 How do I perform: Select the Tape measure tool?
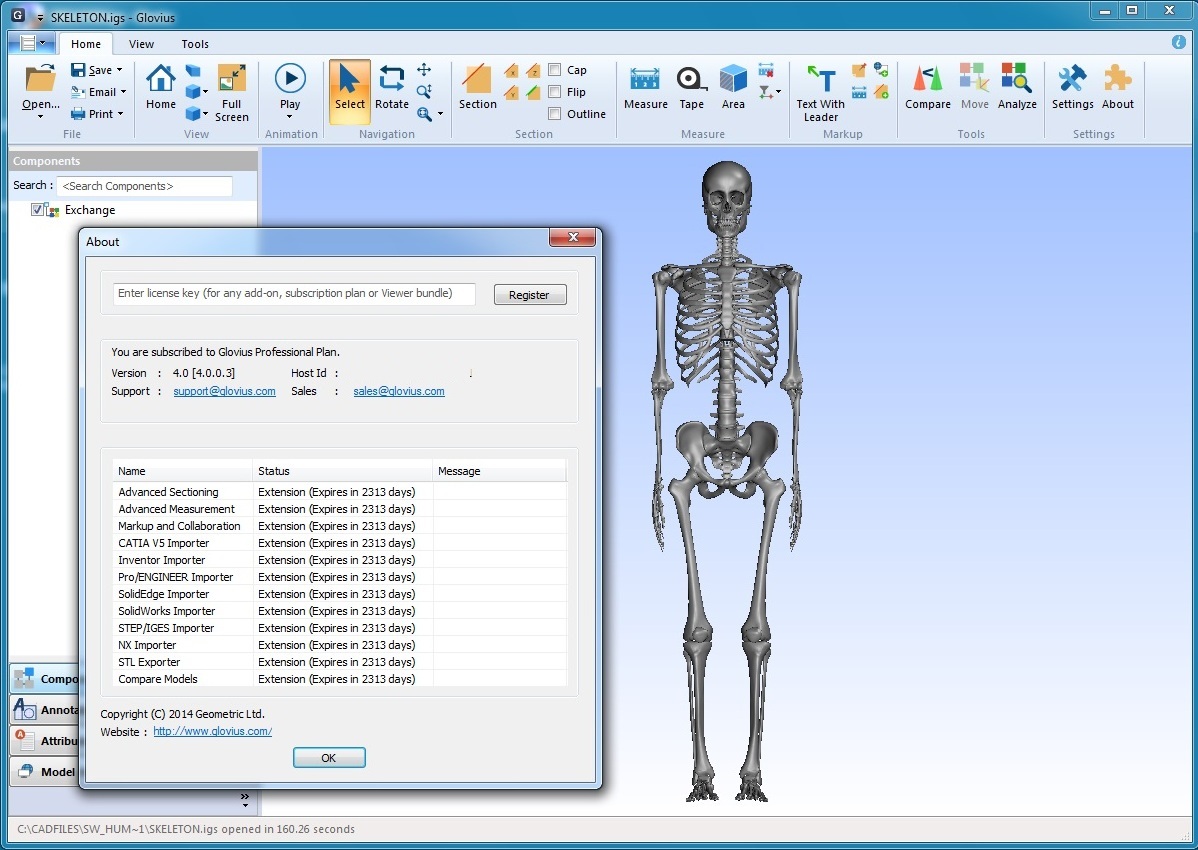pyautogui.click(x=691, y=87)
